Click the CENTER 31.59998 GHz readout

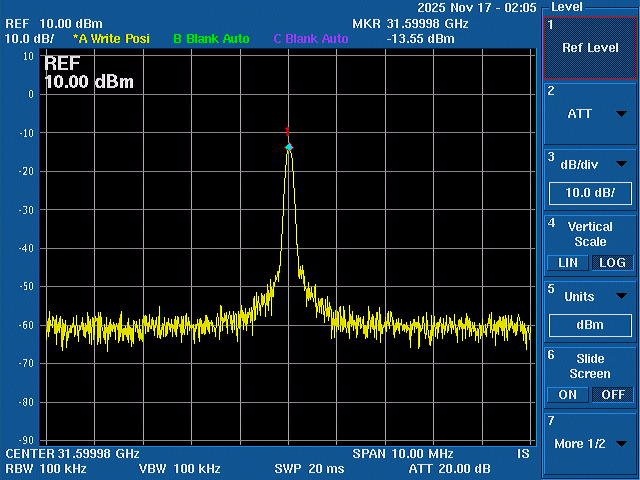click(x=71, y=454)
